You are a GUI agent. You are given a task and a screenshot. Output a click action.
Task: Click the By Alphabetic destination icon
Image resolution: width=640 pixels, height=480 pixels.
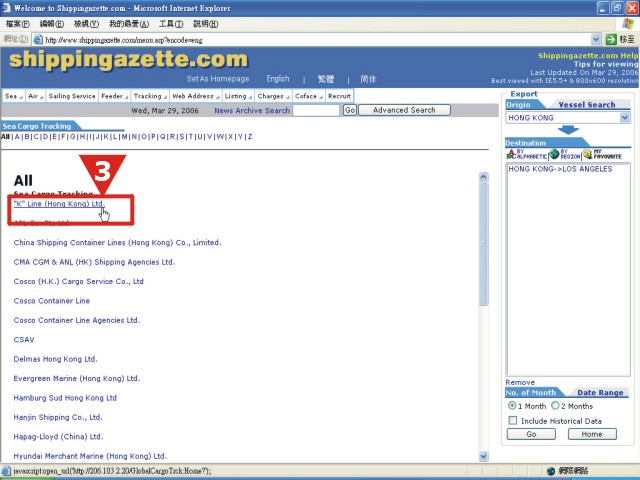tap(527, 154)
